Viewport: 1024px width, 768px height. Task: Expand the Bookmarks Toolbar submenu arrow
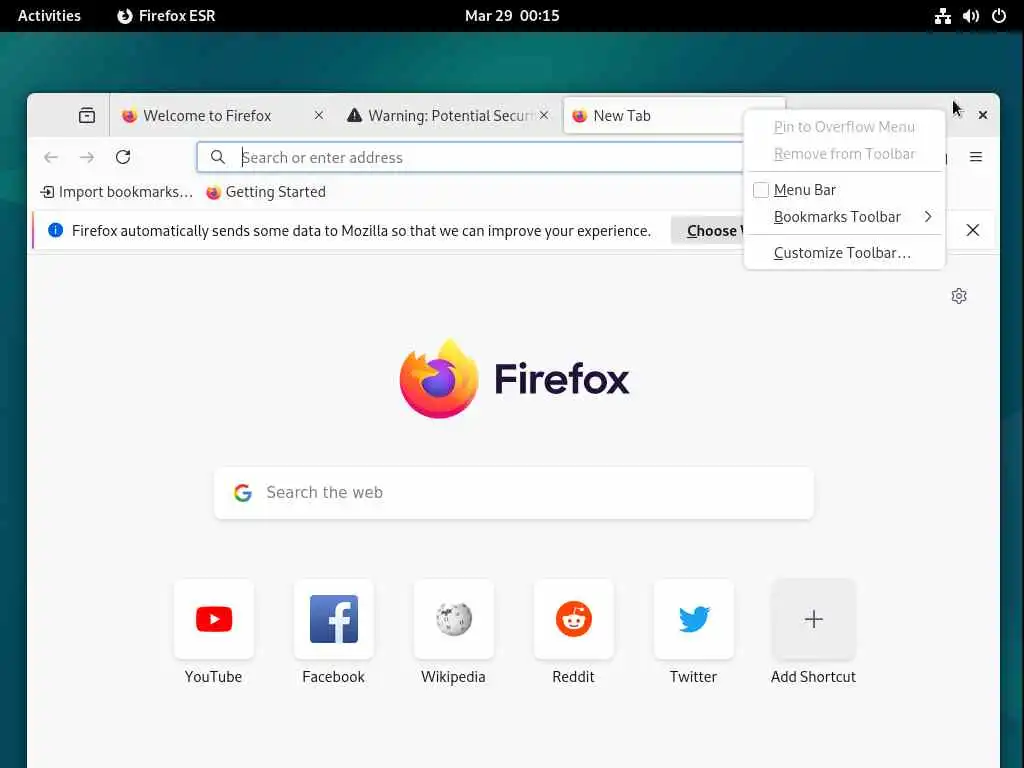pos(928,216)
